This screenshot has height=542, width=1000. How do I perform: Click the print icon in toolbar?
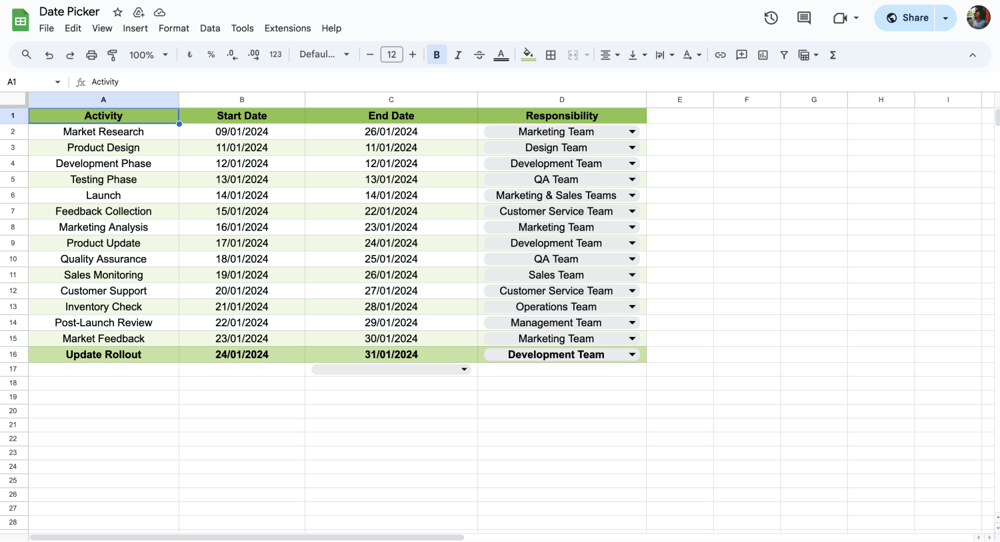tap(91, 55)
